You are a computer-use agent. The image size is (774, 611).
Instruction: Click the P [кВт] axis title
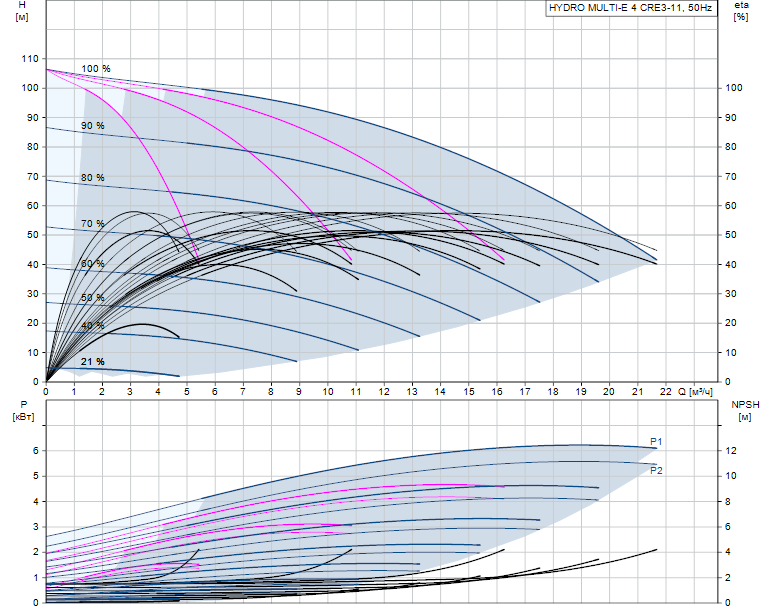[23, 411]
